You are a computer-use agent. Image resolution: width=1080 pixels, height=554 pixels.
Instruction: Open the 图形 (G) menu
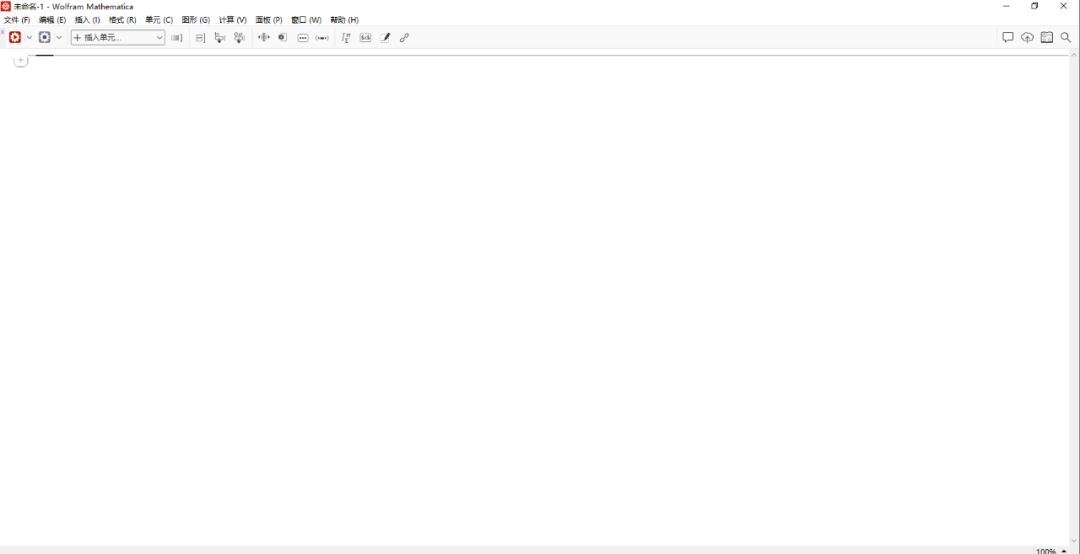pos(196,20)
